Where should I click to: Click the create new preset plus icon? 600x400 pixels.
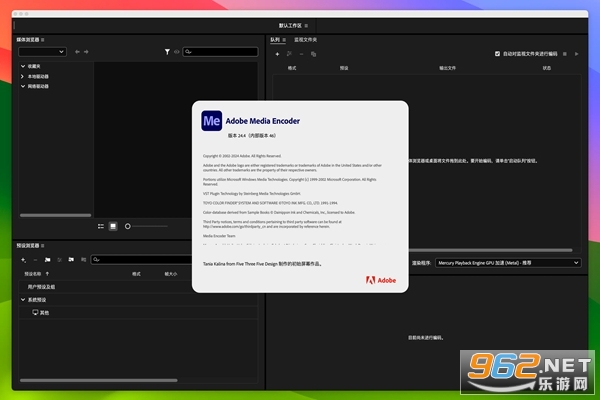23,260
